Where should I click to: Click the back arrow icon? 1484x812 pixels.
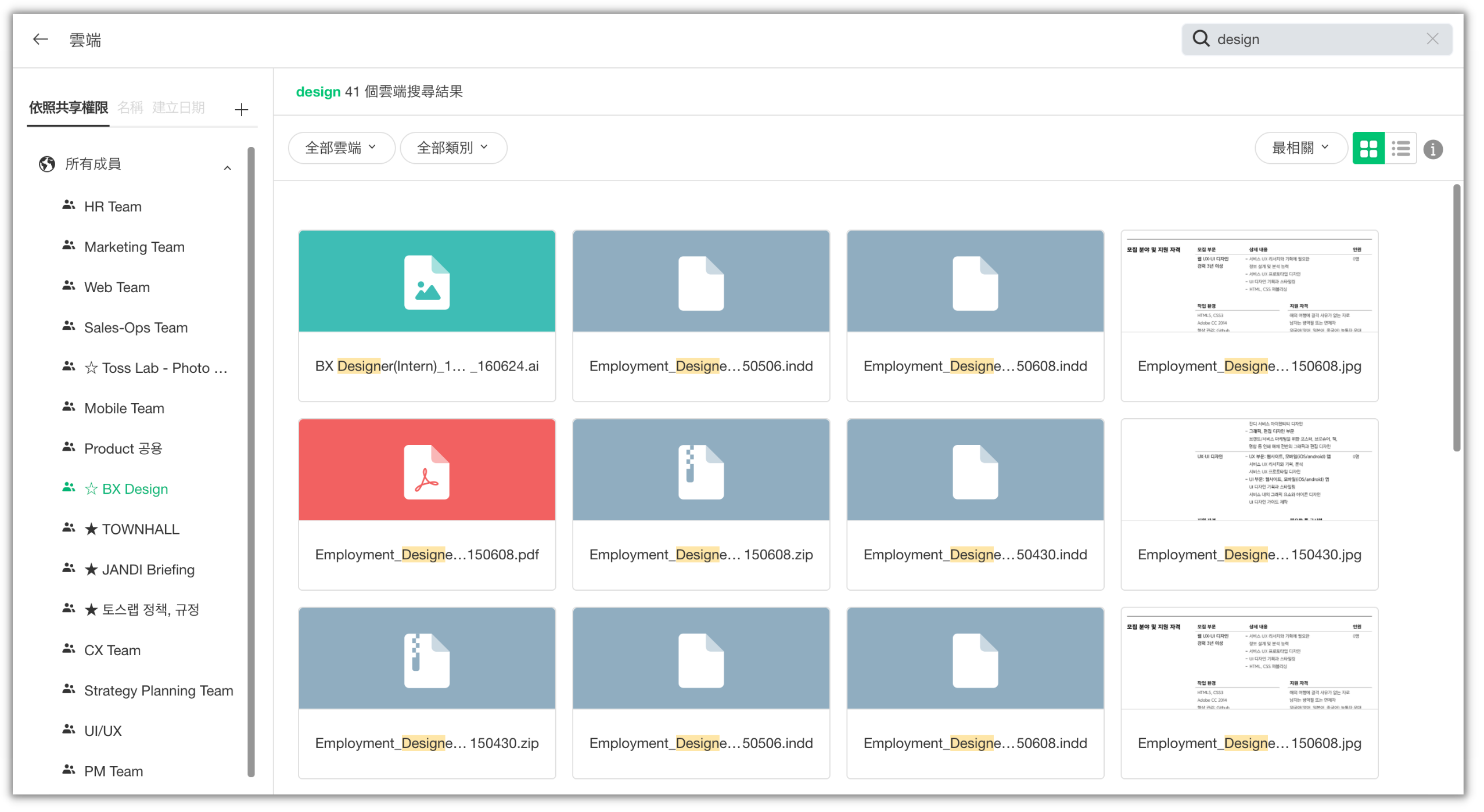point(40,39)
